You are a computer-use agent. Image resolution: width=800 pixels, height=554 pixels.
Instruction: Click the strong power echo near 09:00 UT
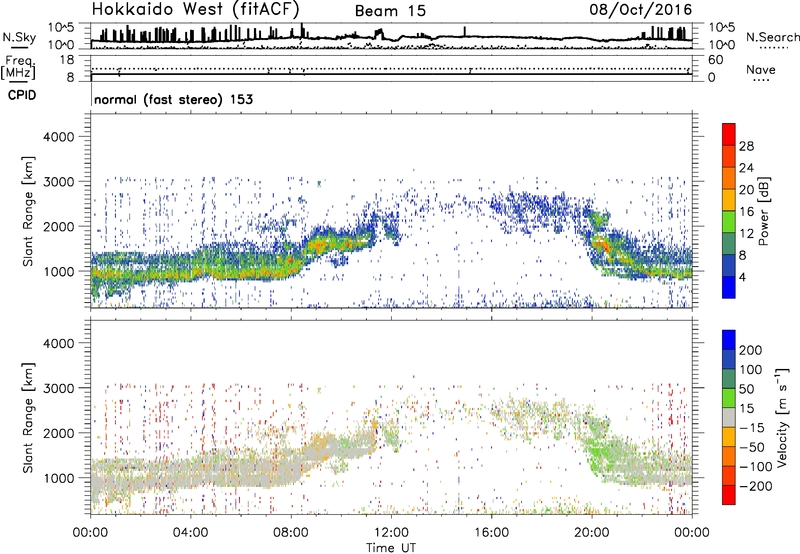coord(319,247)
